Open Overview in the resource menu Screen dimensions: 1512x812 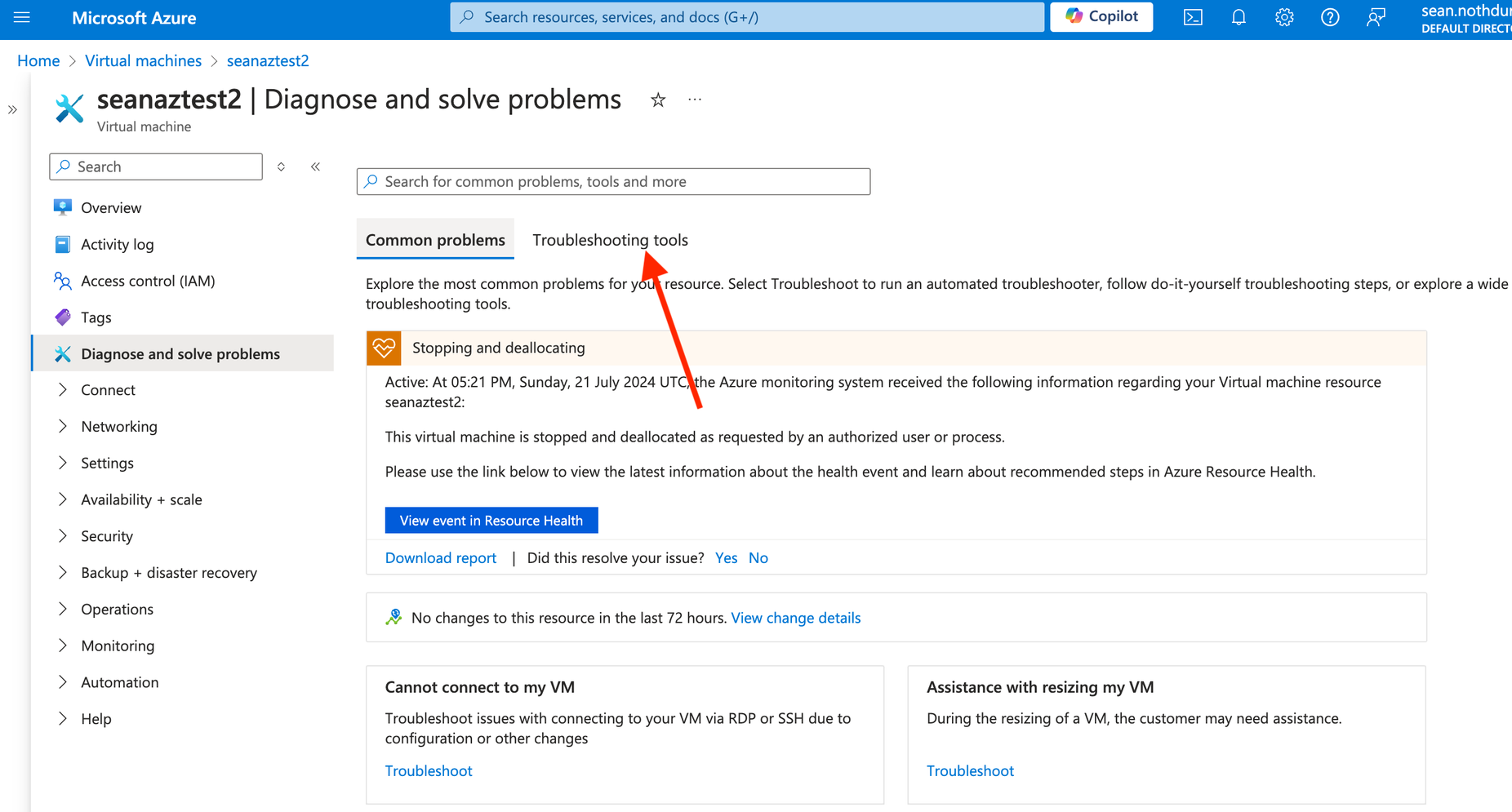[x=183, y=207]
